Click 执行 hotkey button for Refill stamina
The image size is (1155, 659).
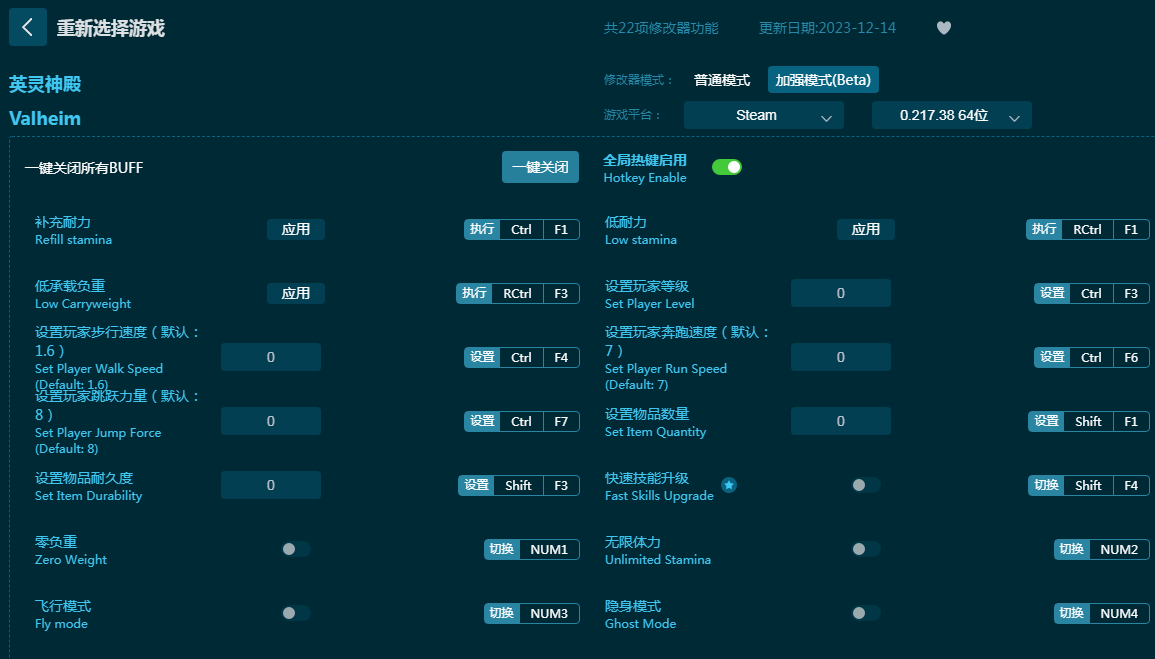point(482,229)
